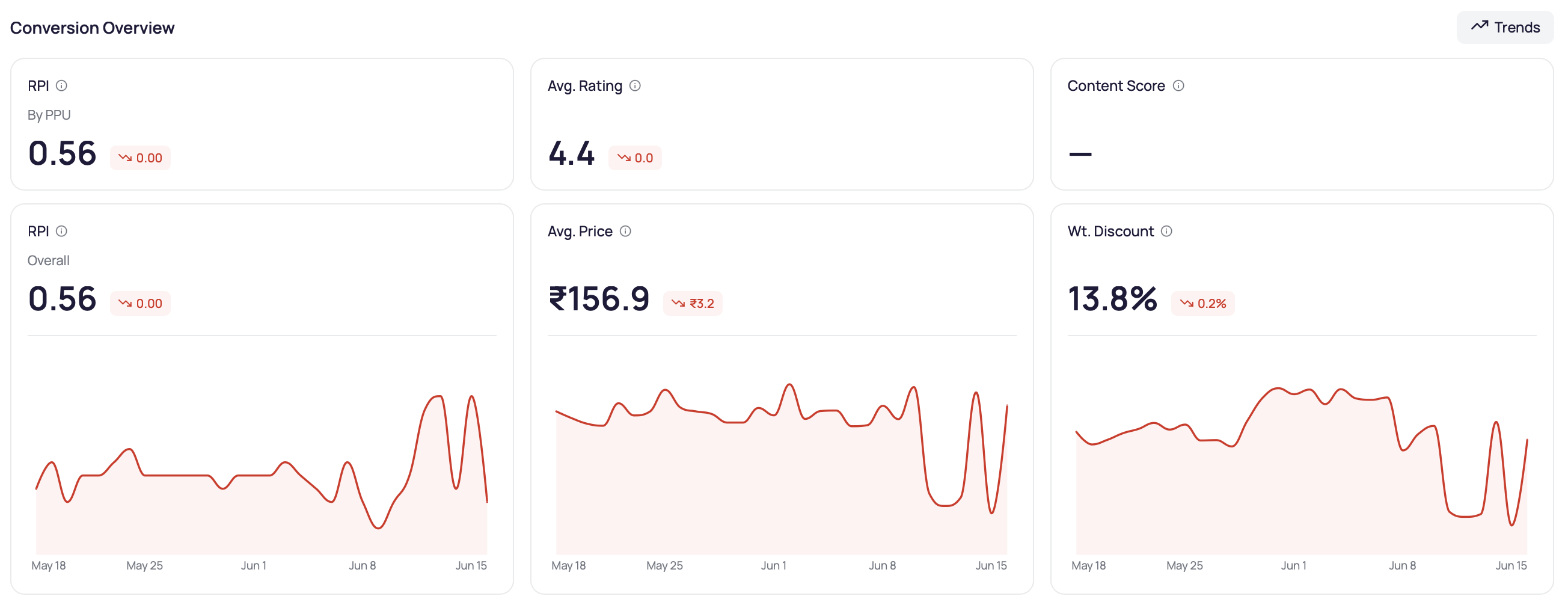Click the Content Score label
This screenshot has height=605, width=1568.
pyautogui.click(x=1116, y=86)
